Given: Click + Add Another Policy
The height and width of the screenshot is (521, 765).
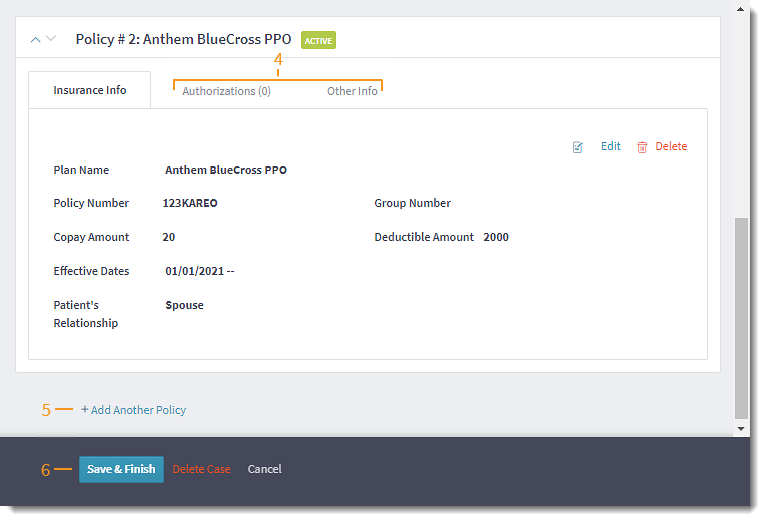Looking at the screenshot, I should coord(133,410).
